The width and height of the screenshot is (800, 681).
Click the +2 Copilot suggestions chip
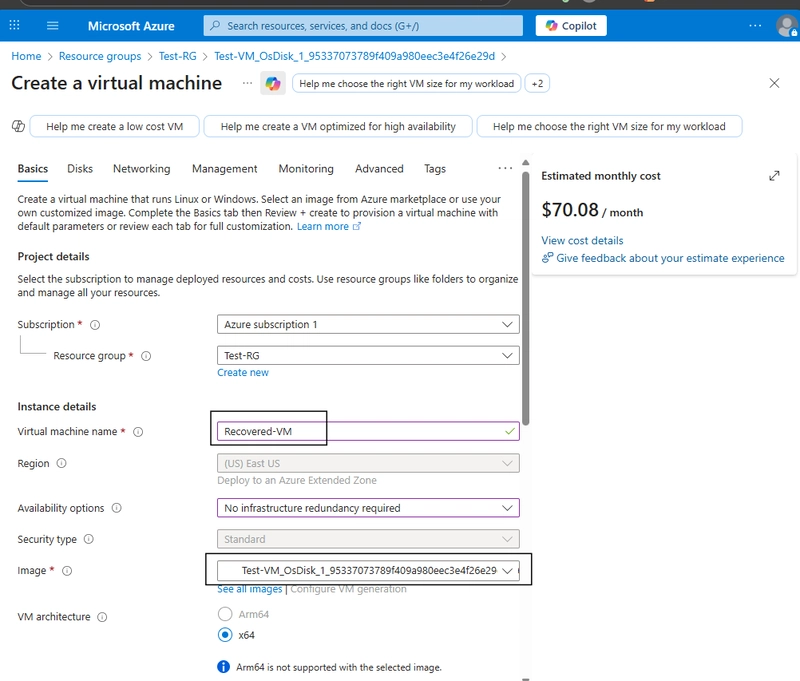pyautogui.click(x=537, y=84)
